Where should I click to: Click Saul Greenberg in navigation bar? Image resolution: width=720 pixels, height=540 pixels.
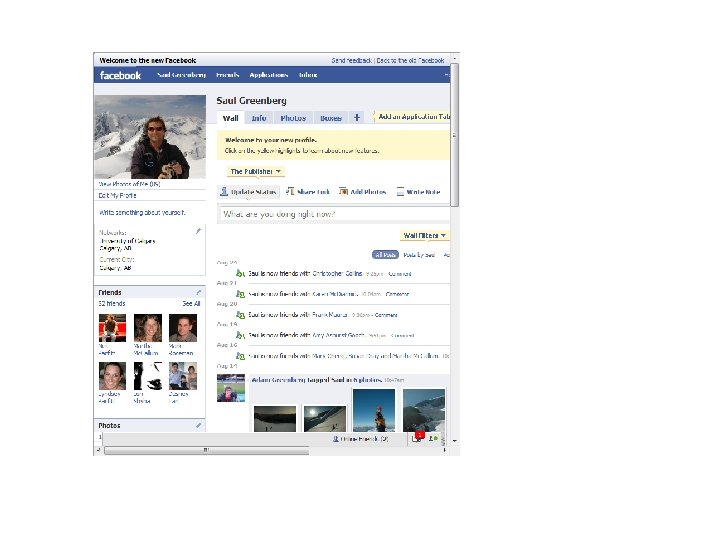pos(181,75)
